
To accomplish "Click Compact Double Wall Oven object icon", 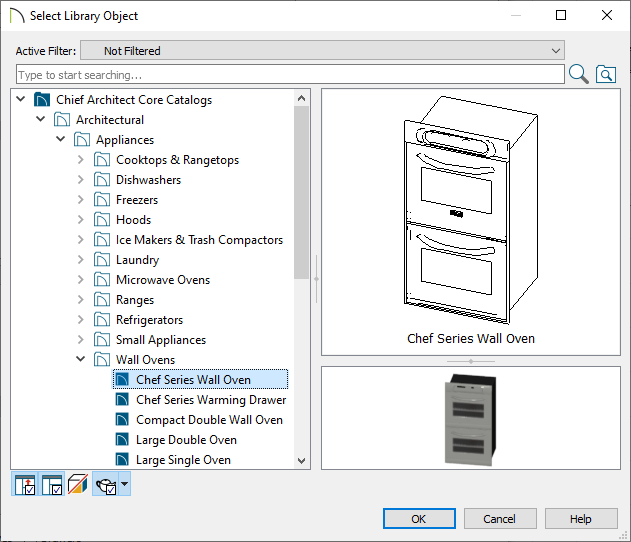I will point(122,420).
